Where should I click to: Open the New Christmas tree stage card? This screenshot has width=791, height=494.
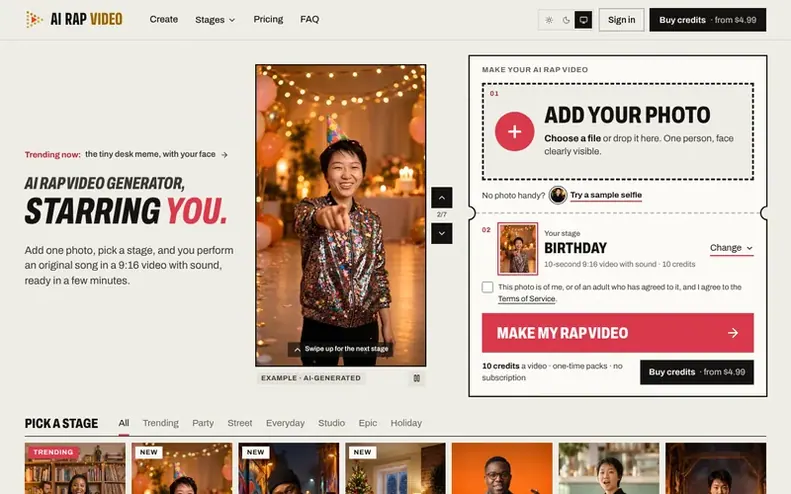[x=396, y=468]
